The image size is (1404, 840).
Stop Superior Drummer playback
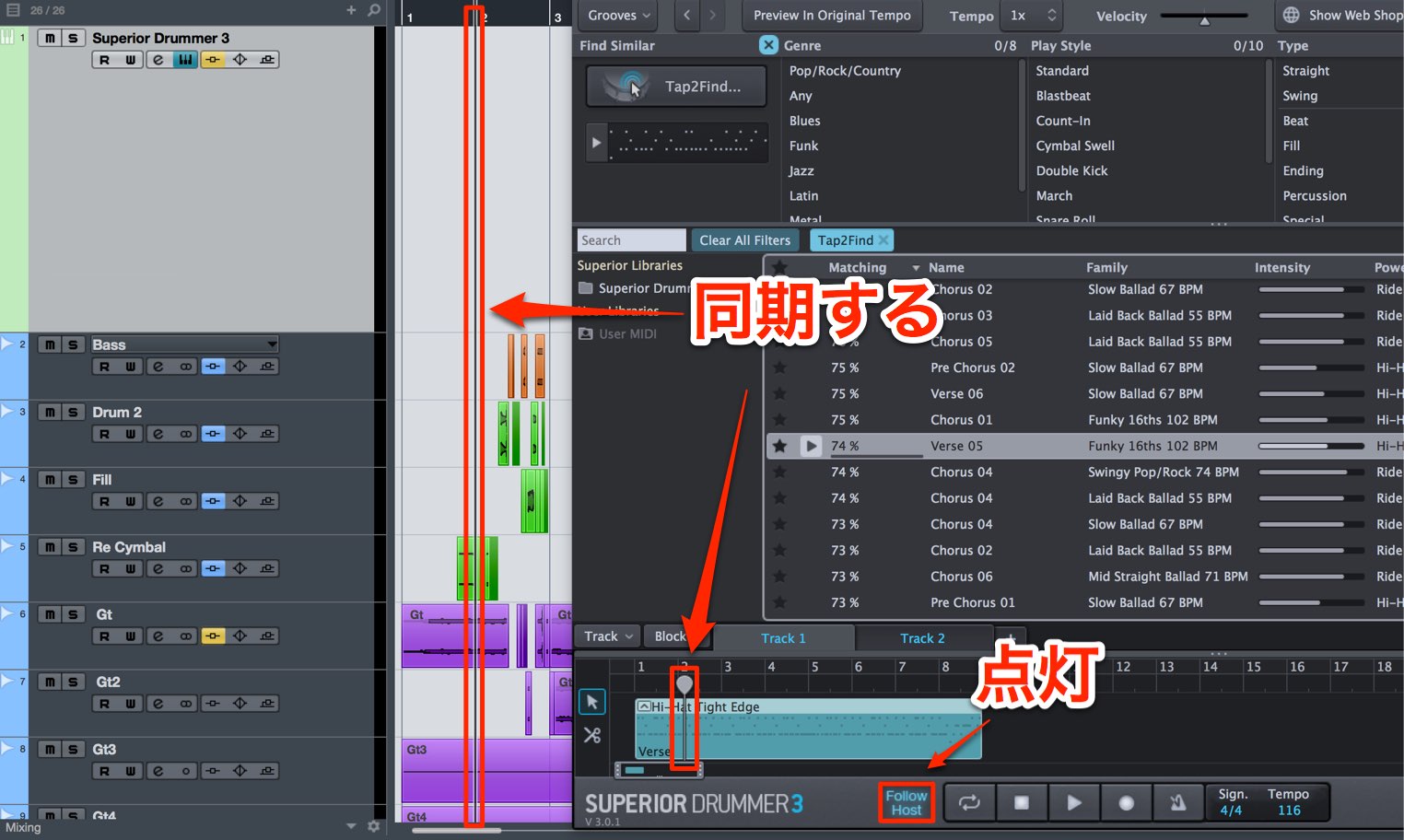(1021, 802)
